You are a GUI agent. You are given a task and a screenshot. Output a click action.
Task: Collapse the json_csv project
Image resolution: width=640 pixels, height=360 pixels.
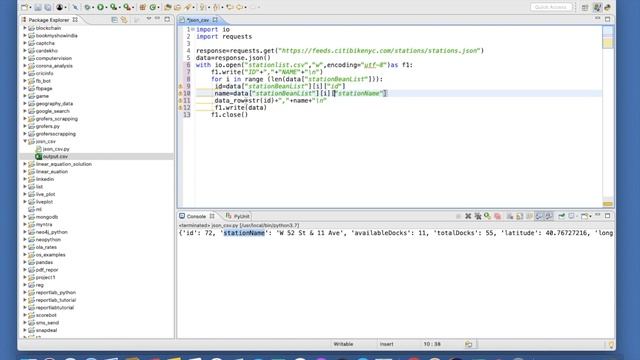(25, 141)
